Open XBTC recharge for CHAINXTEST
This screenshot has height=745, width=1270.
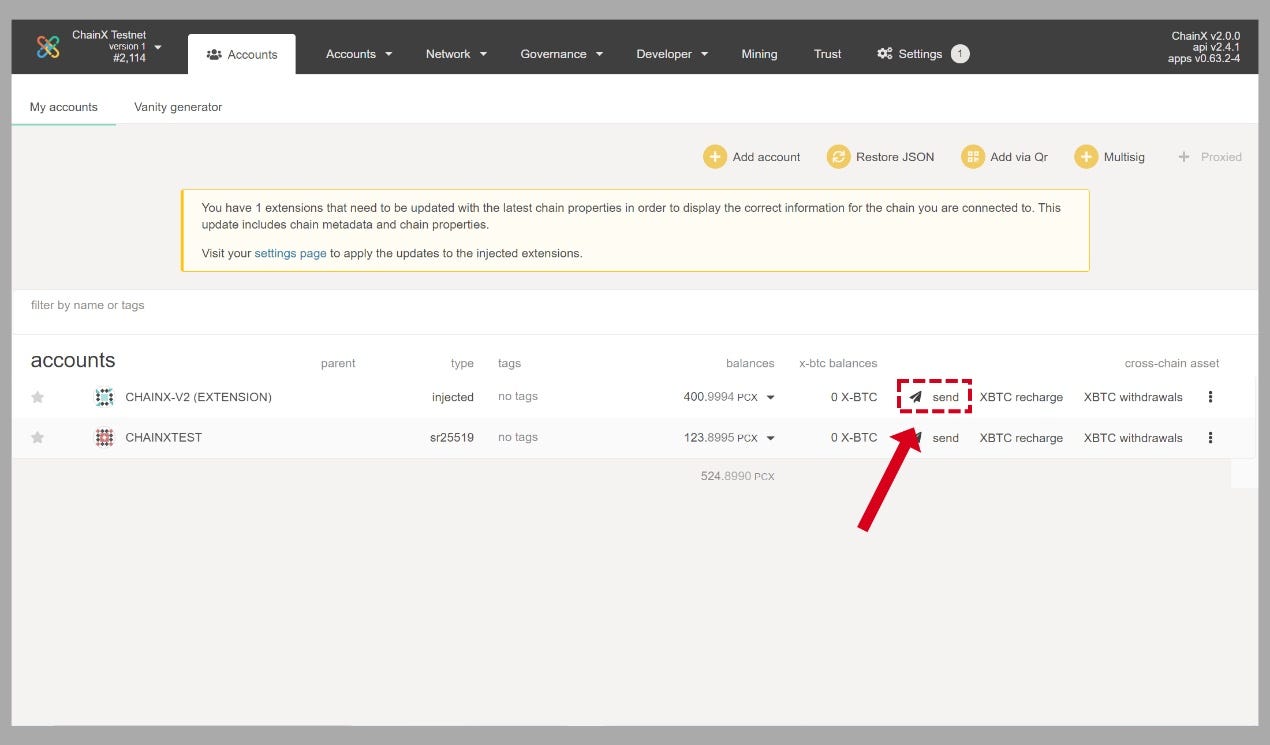(x=1021, y=437)
